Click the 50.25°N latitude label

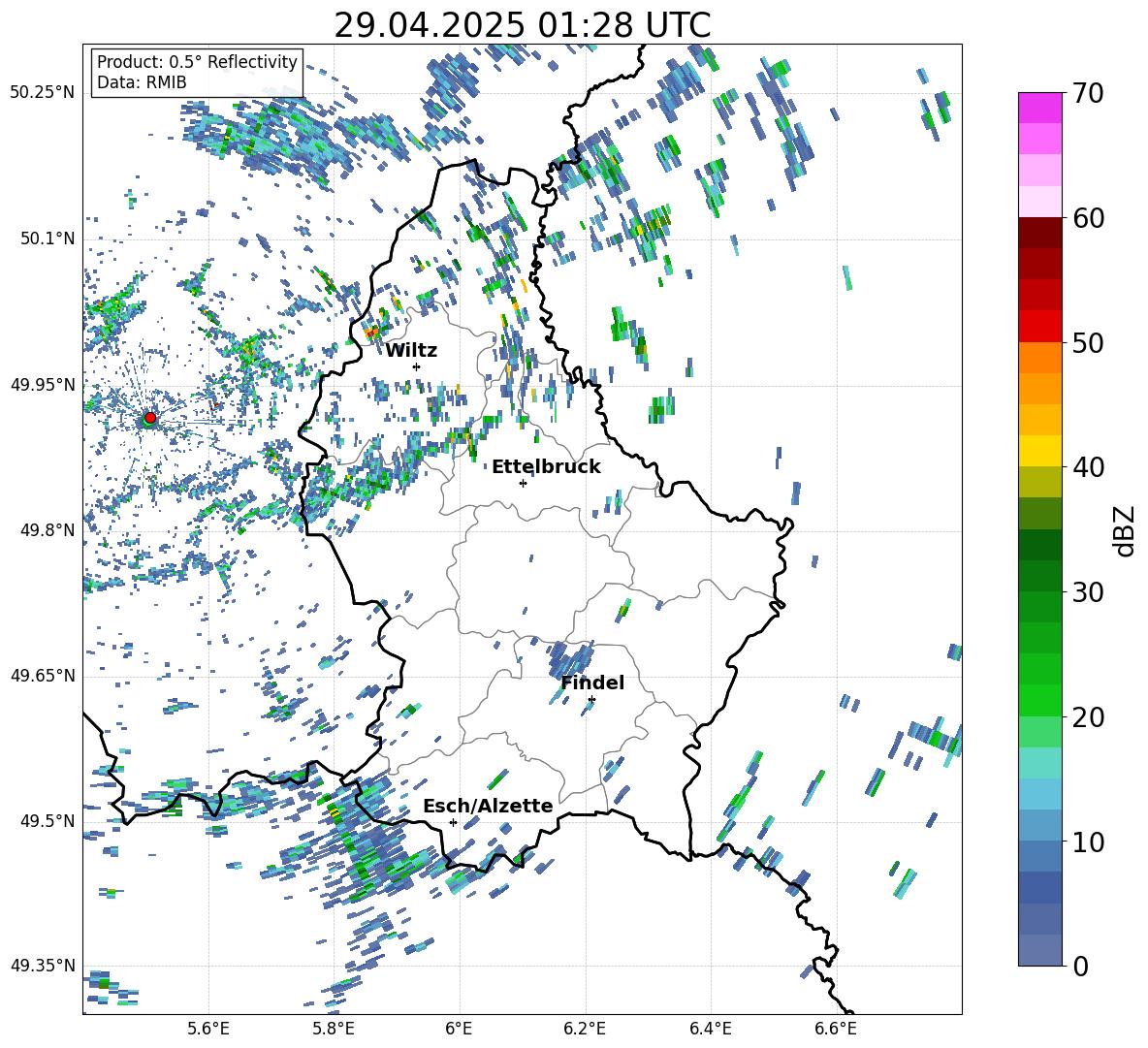pyautogui.click(x=43, y=92)
